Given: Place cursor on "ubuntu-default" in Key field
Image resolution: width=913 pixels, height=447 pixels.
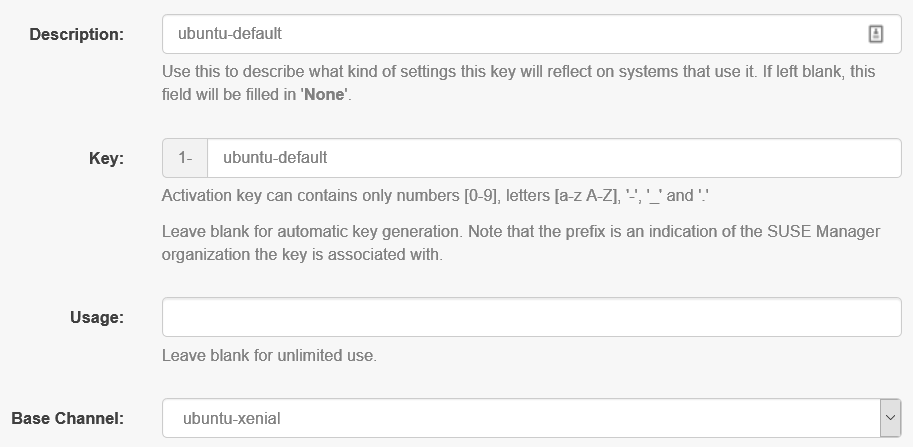Looking at the screenshot, I should [x=275, y=157].
